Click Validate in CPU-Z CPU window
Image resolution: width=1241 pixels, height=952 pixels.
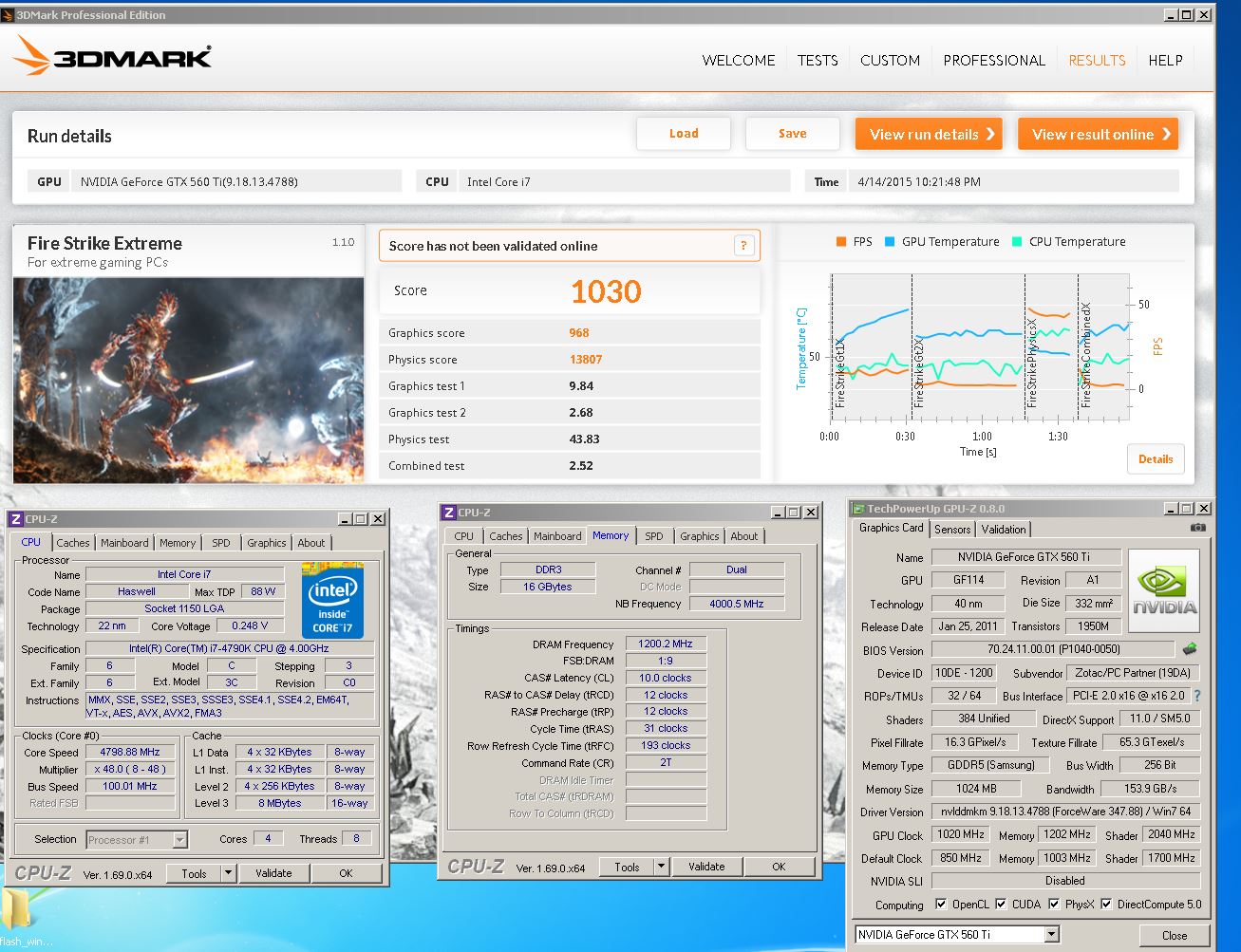tap(273, 873)
